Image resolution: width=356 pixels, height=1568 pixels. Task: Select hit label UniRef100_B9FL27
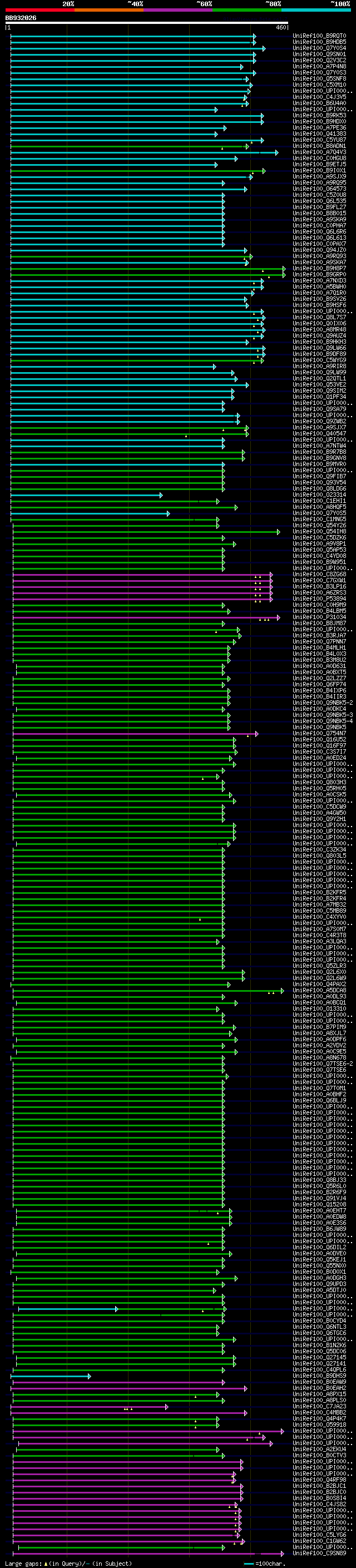tap(319, 207)
